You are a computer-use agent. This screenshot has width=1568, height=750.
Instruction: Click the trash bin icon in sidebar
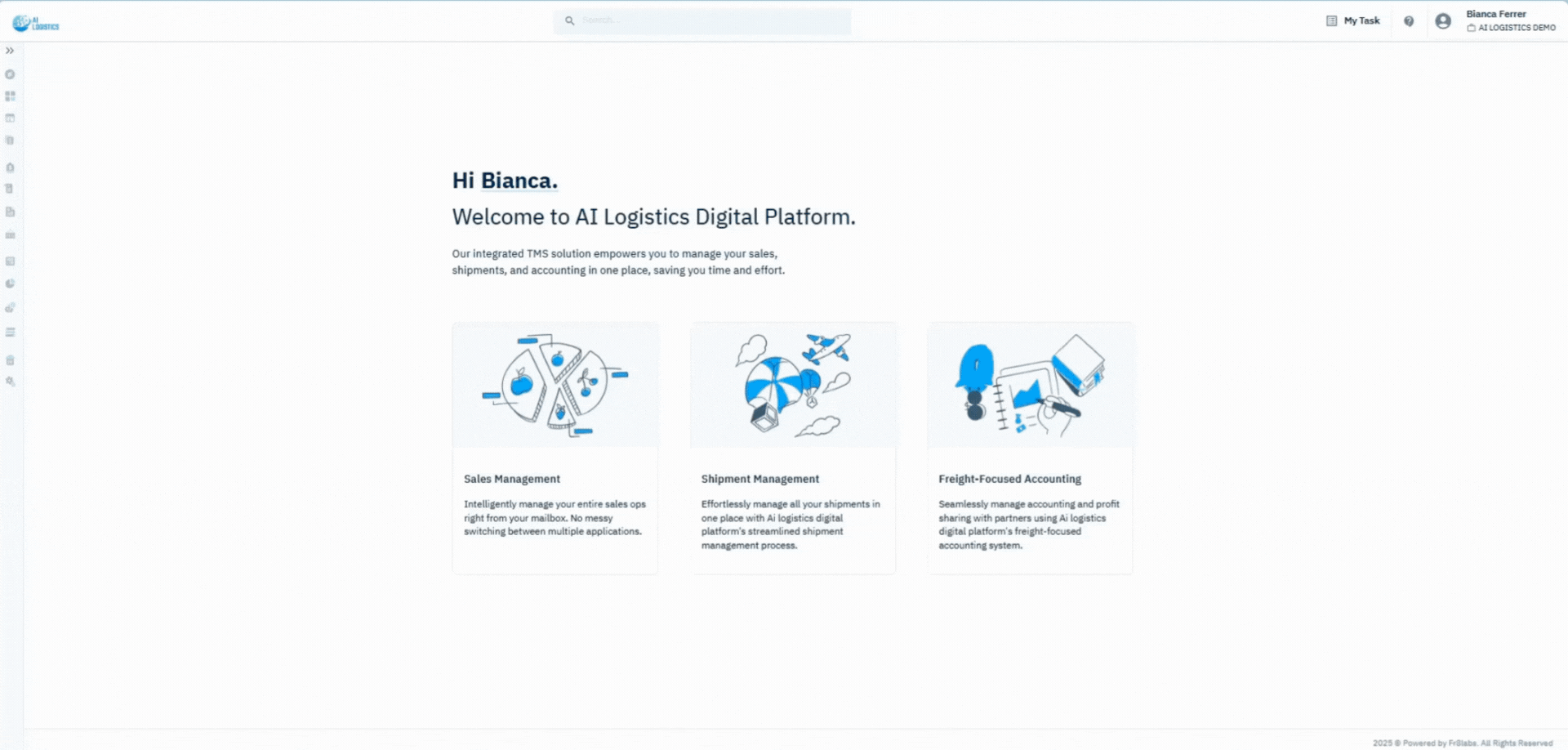[x=10, y=360]
